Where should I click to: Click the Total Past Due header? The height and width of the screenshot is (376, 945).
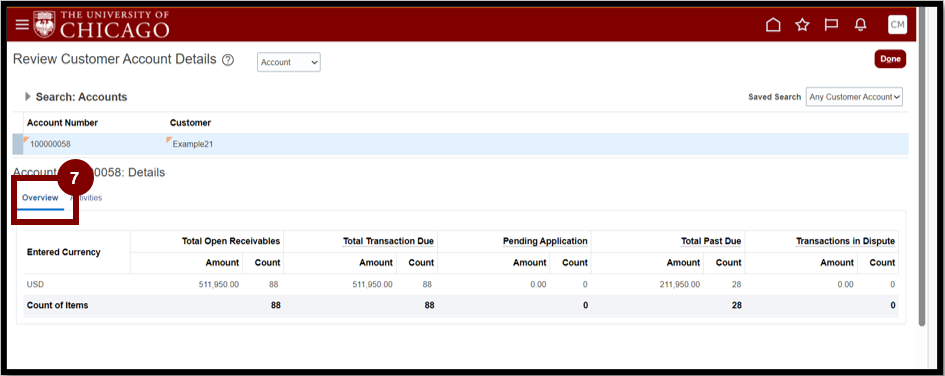711,241
